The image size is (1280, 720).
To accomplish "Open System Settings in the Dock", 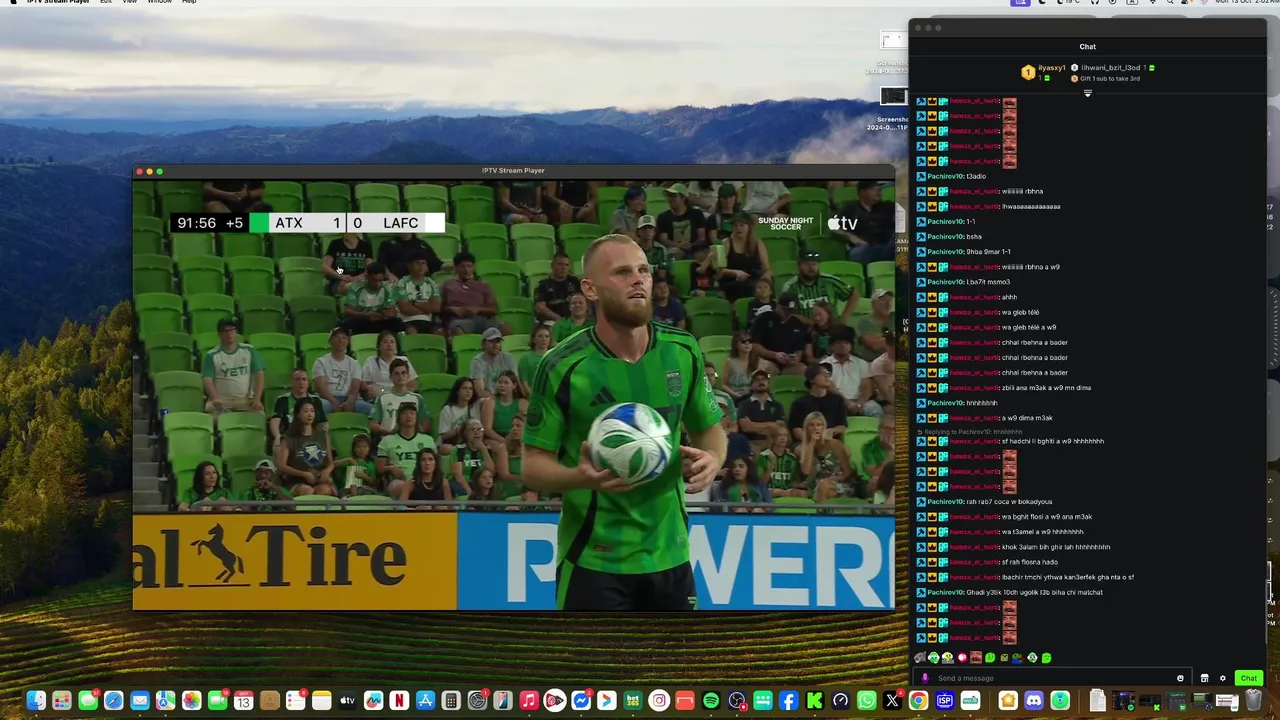I will (477, 701).
